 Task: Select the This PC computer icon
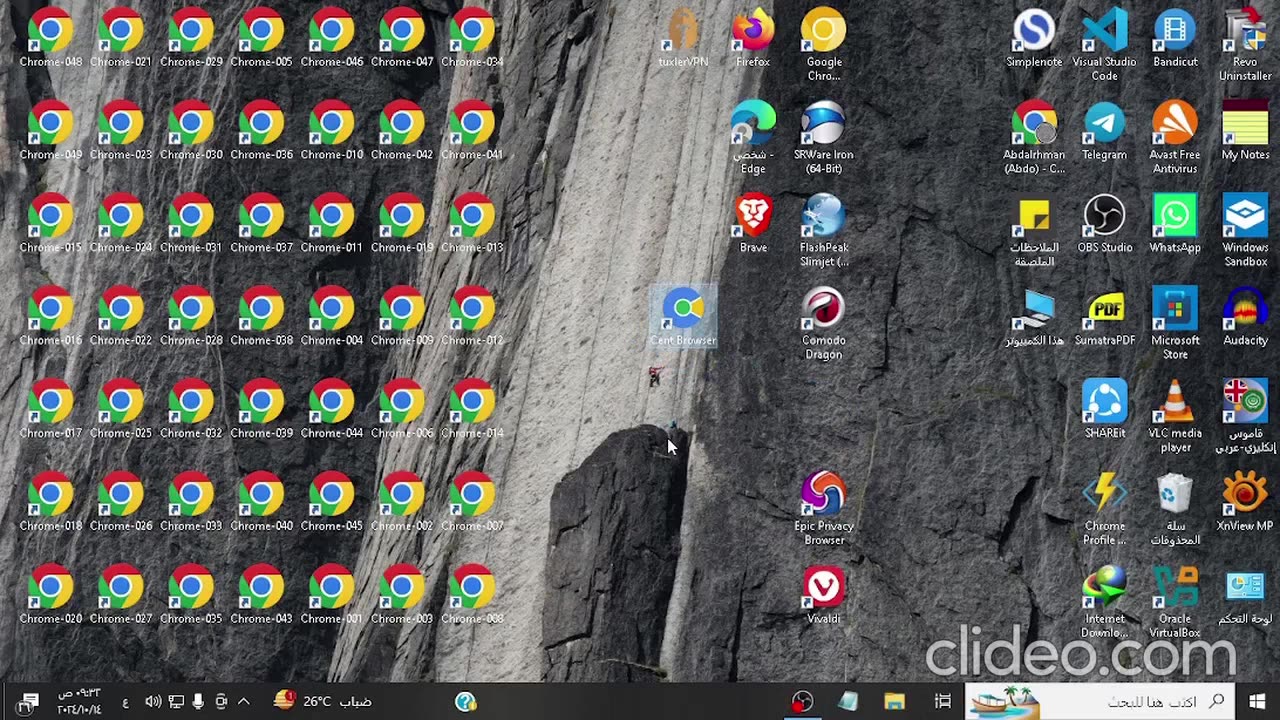click(1034, 317)
